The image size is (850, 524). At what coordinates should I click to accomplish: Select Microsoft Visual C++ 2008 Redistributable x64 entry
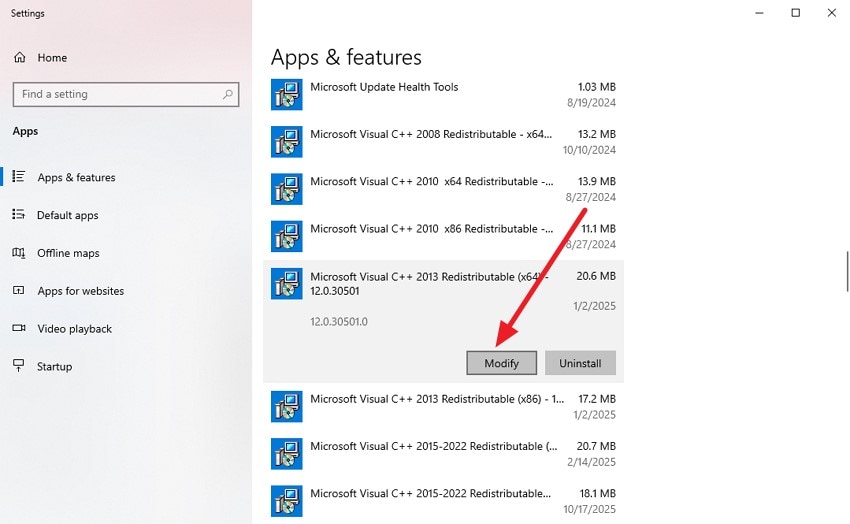[x=443, y=141]
